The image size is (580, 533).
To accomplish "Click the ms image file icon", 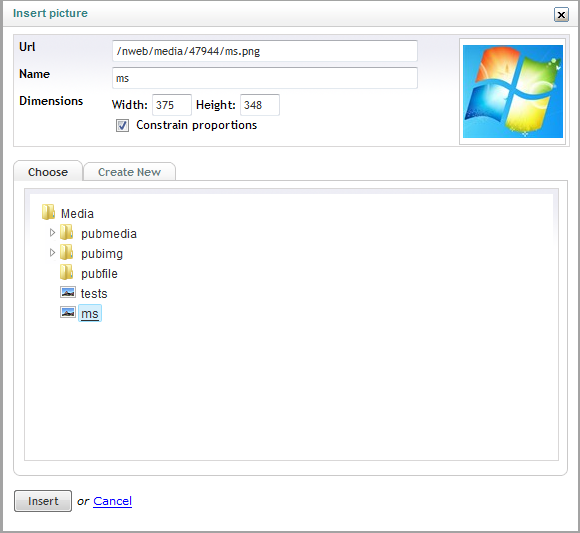I will pos(68,312).
